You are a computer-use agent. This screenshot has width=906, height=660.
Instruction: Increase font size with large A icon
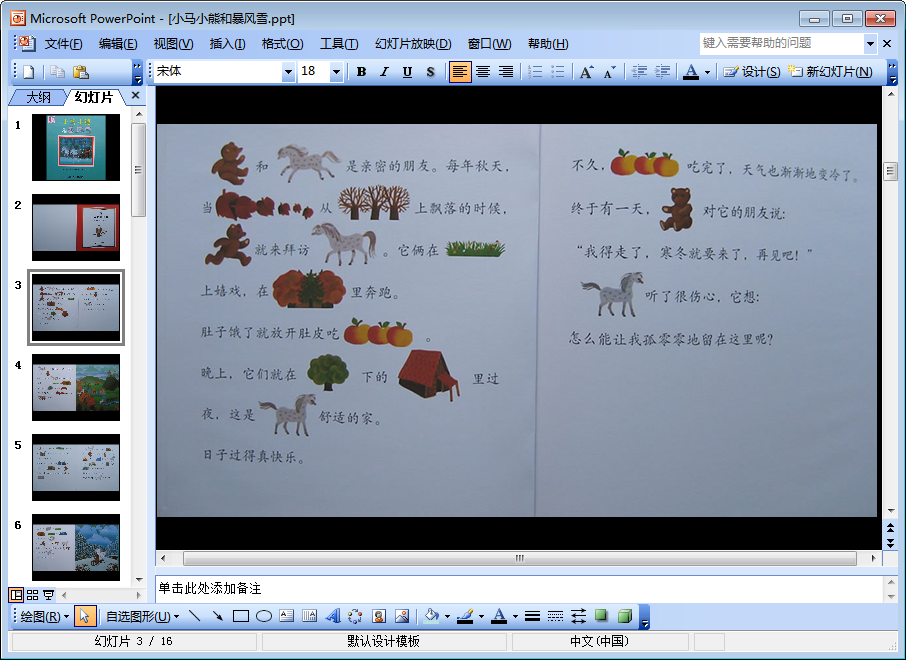[x=586, y=72]
